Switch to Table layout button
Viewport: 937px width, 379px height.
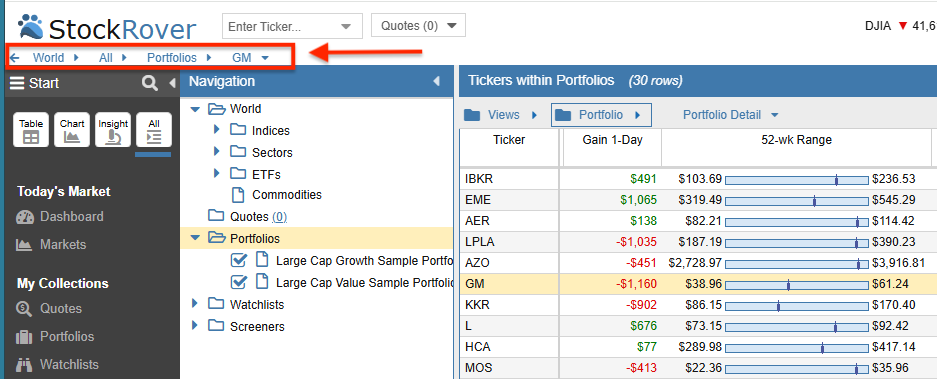pos(31,130)
